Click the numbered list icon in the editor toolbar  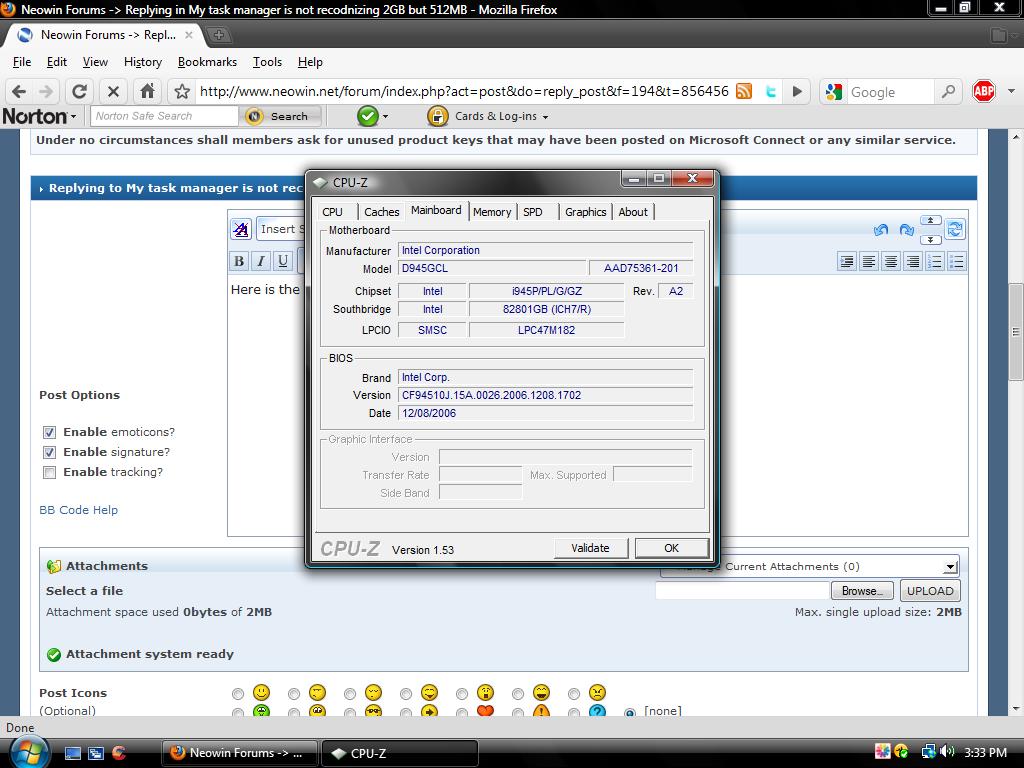[x=933, y=261]
